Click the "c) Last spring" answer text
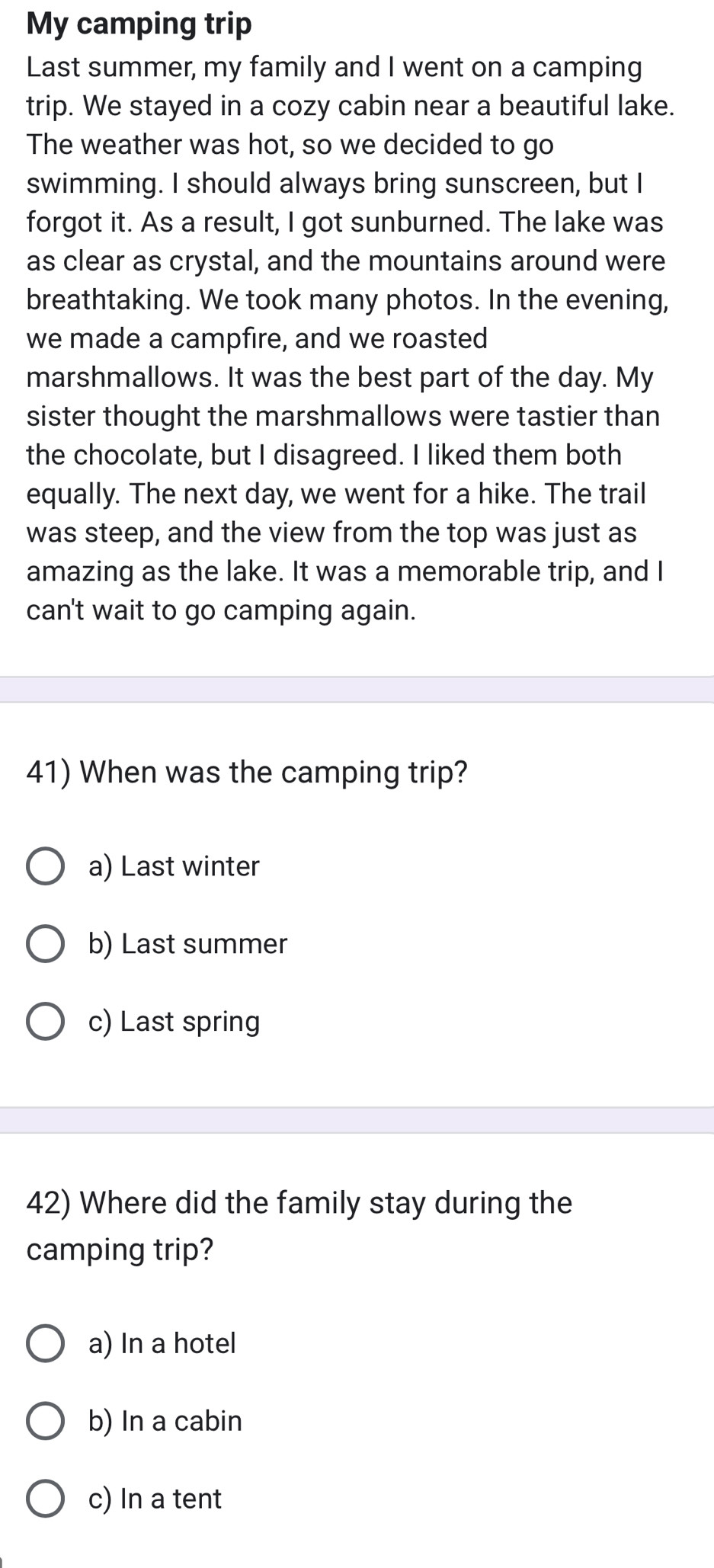Screen dimensions: 714x1568 tap(174, 1022)
